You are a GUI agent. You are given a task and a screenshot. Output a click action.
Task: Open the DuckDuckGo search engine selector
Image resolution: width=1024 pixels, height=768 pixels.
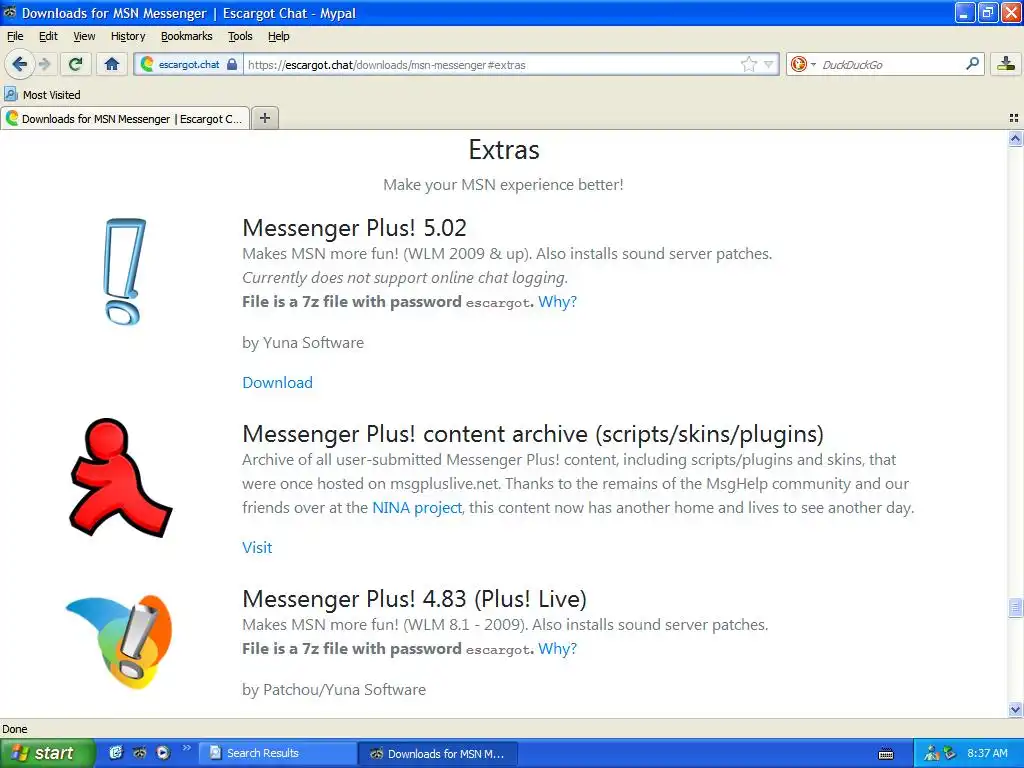(803, 64)
